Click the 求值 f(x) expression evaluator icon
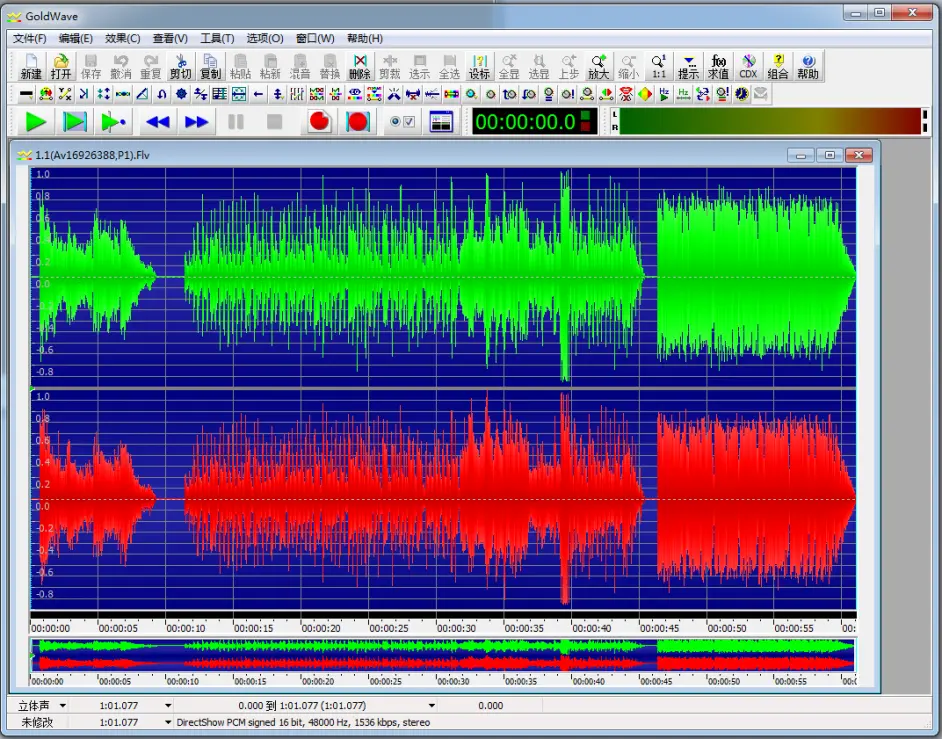Image resolution: width=942 pixels, height=739 pixels. coord(719,66)
